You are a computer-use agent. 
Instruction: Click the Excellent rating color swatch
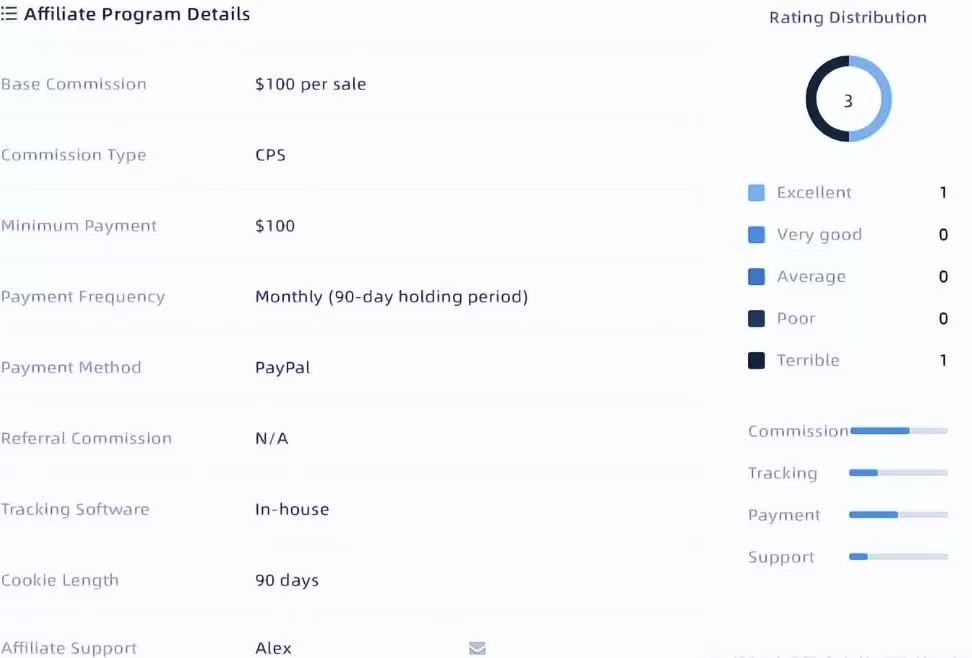pyautogui.click(x=756, y=193)
